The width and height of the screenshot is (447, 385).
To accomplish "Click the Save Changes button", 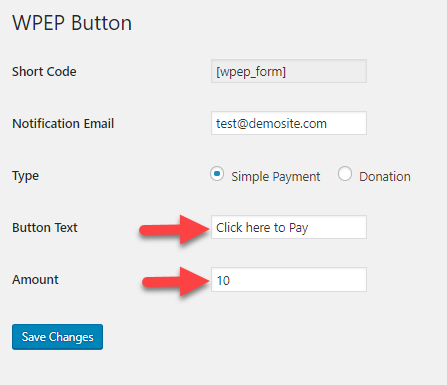I will point(57,337).
